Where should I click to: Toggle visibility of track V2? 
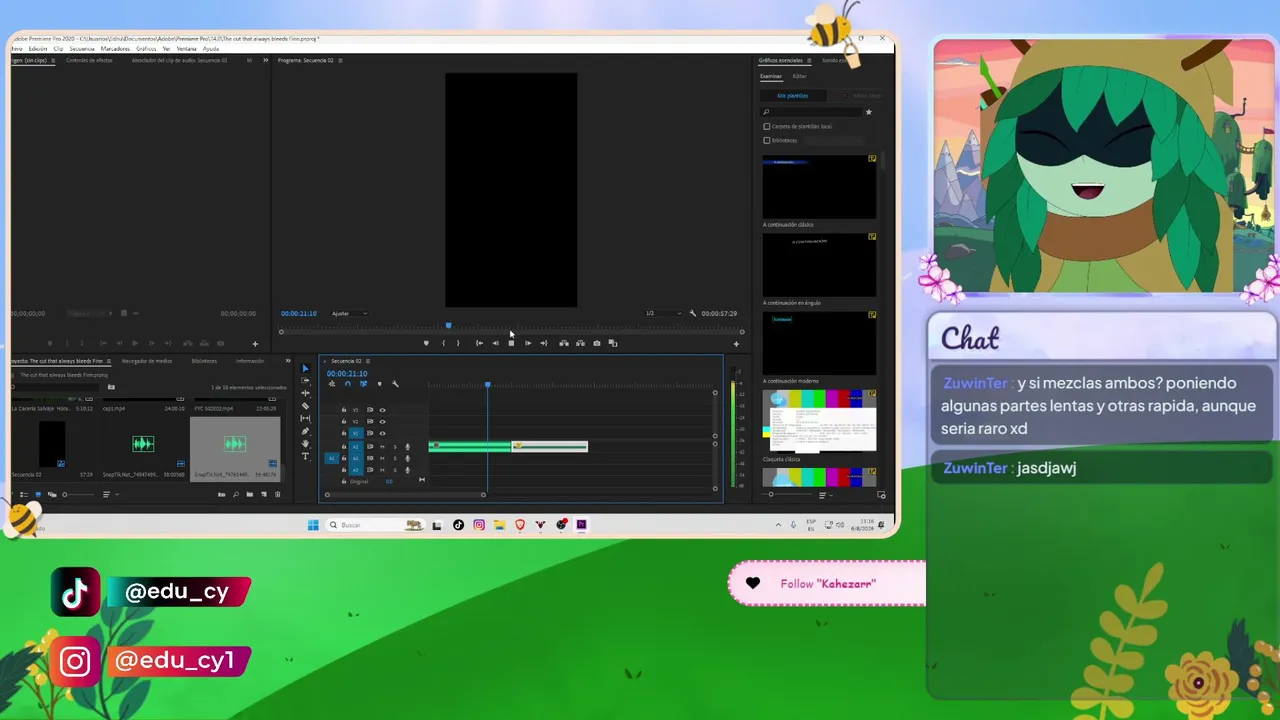(x=382, y=422)
